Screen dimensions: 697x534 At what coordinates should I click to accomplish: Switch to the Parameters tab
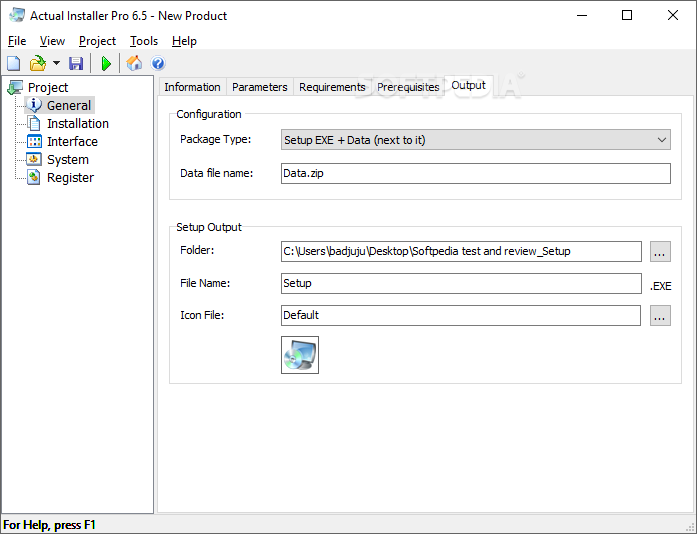(260, 87)
